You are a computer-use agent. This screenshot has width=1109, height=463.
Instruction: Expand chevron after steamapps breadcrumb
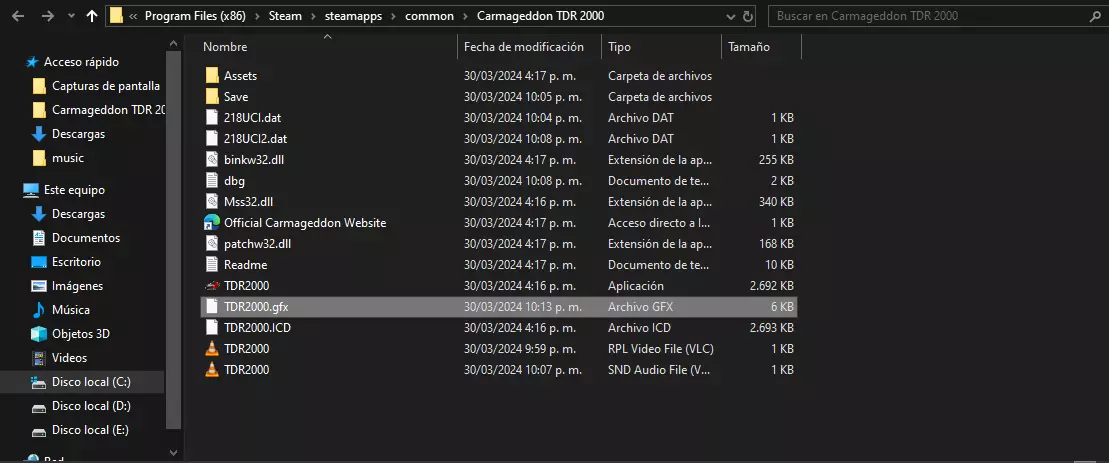pos(394,16)
